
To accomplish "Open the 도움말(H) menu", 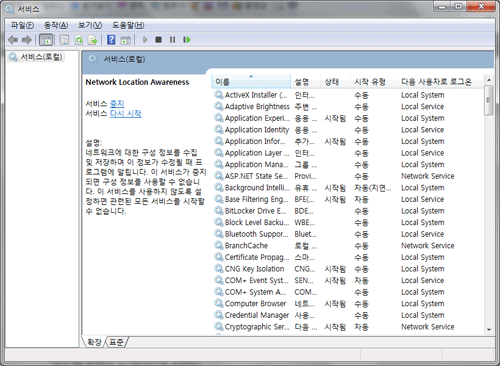I will (x=128, y=25).
